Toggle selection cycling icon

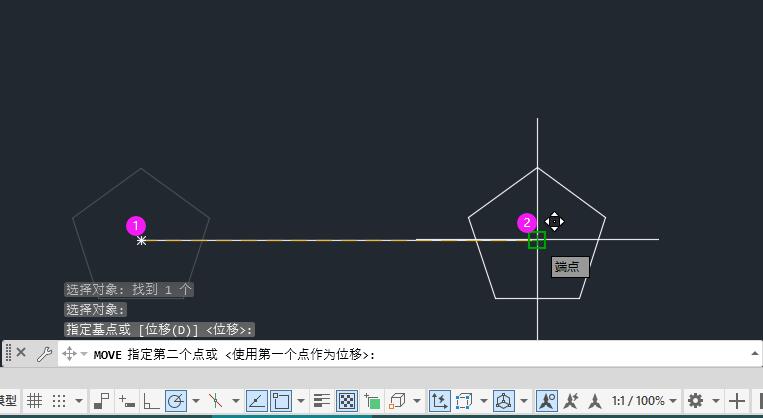pyautogui.click(x=372, y=401)
